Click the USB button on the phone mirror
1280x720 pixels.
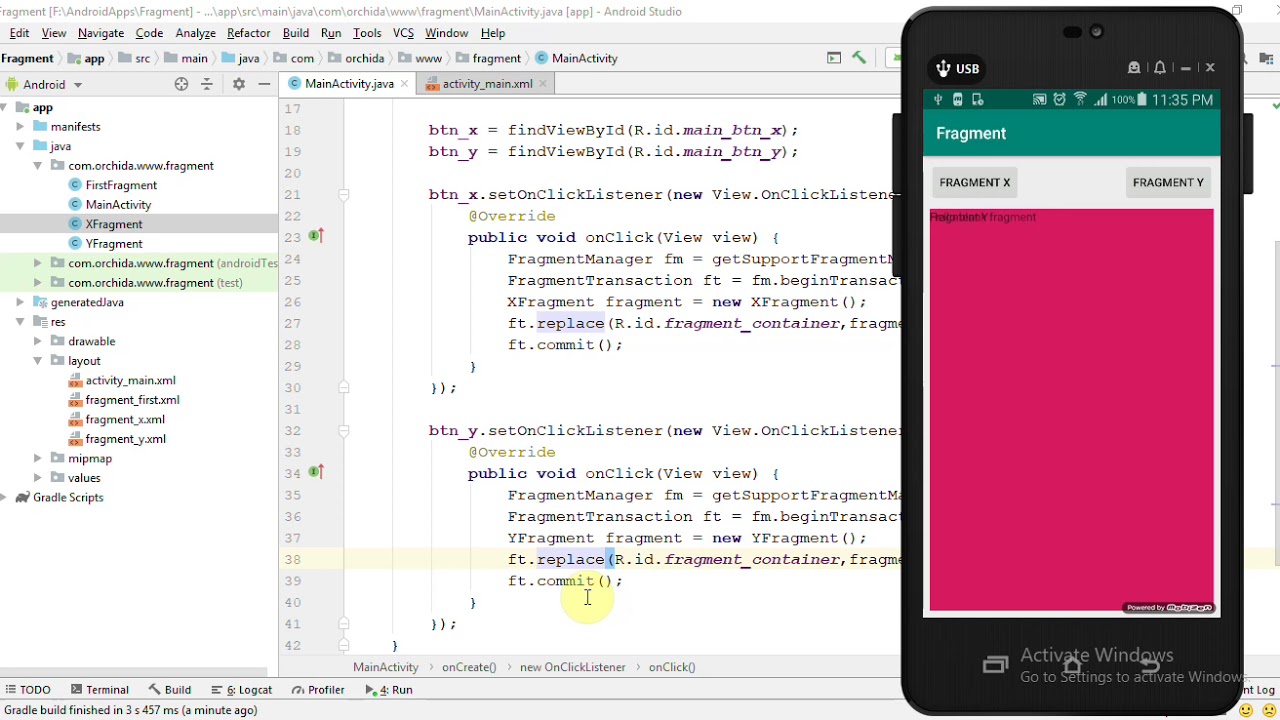point(957,68)
